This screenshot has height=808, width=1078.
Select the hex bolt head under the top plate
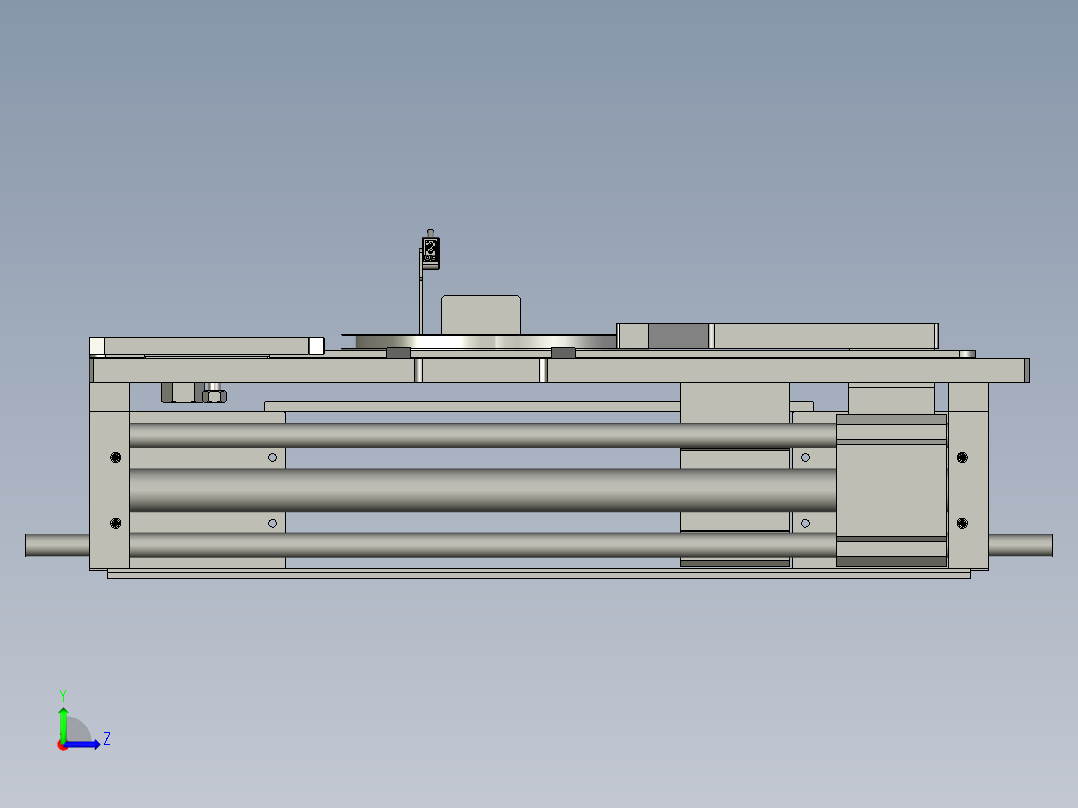point(215,396)
